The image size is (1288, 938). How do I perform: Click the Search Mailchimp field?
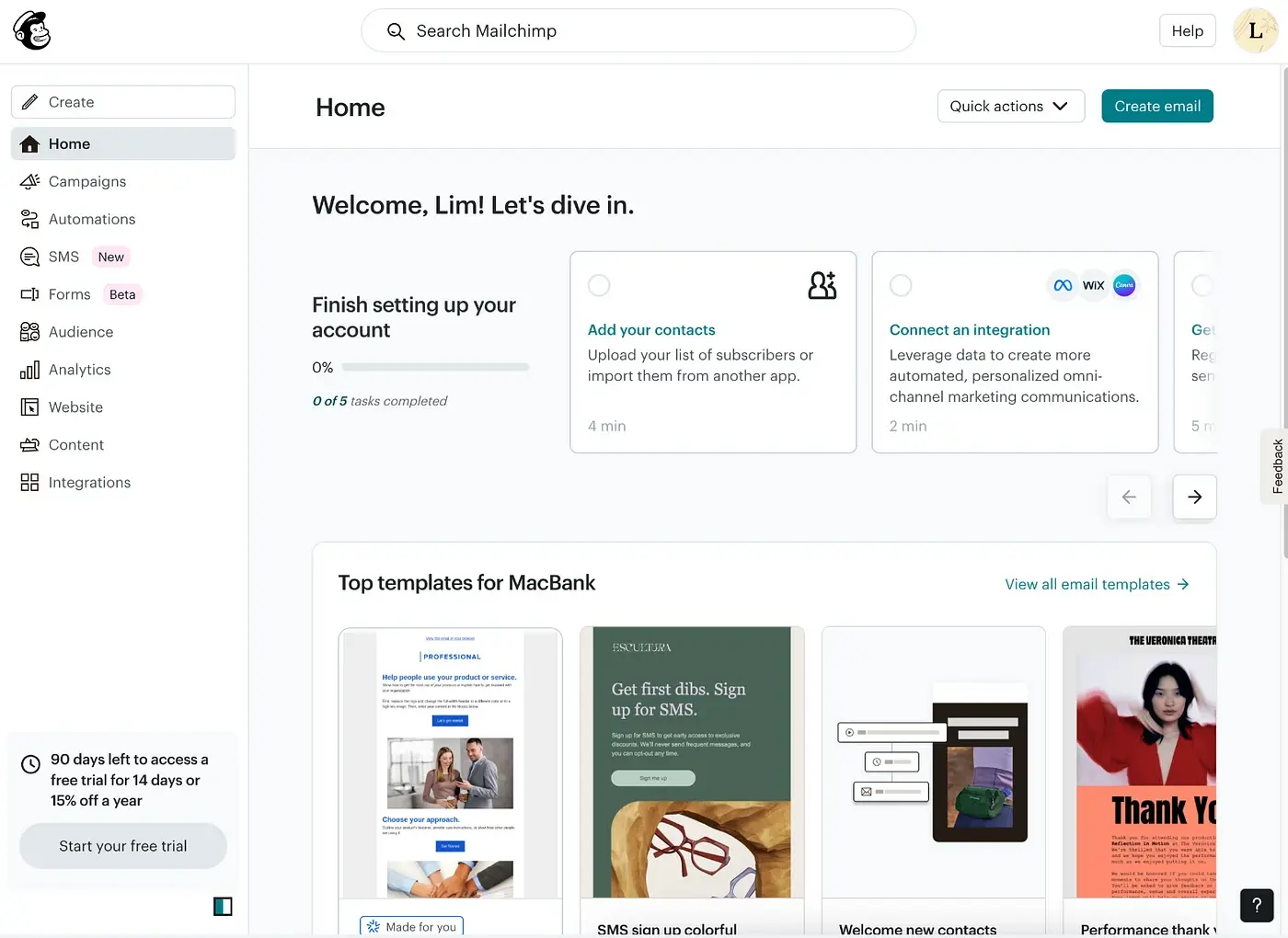tap(638, 31)
